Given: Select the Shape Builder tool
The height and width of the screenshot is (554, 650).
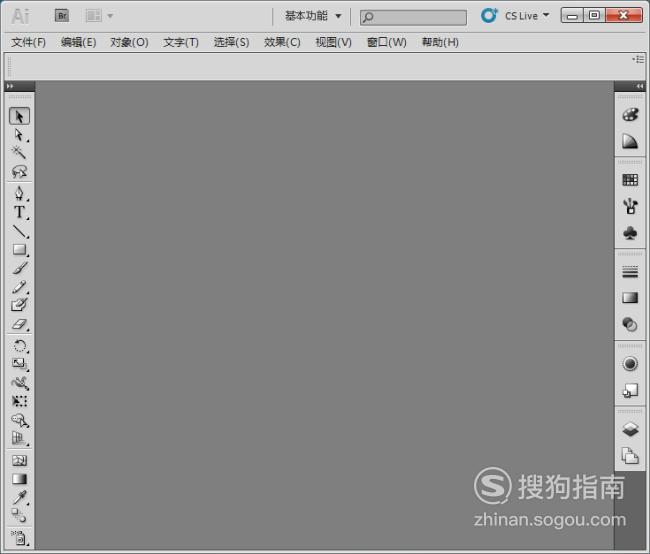Looking at the screenshot, I should [19, 420].
